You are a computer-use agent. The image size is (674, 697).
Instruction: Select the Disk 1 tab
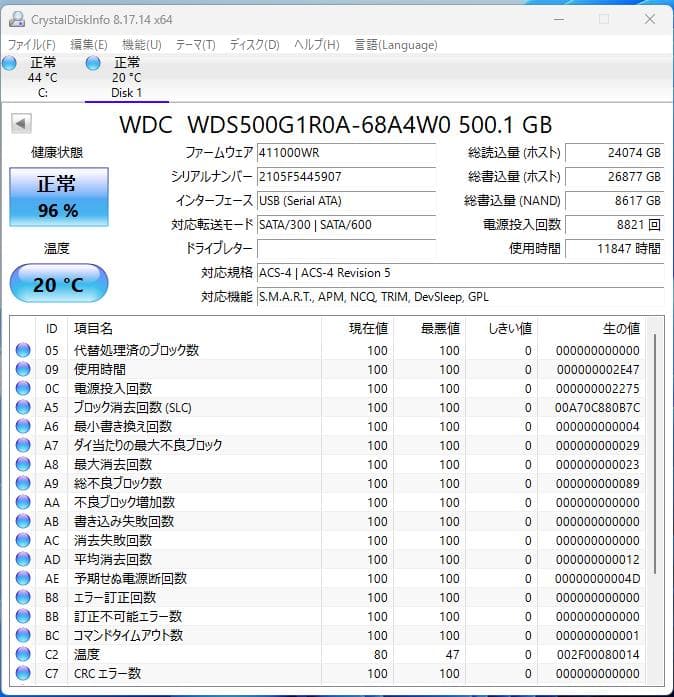tap(127, 77)
